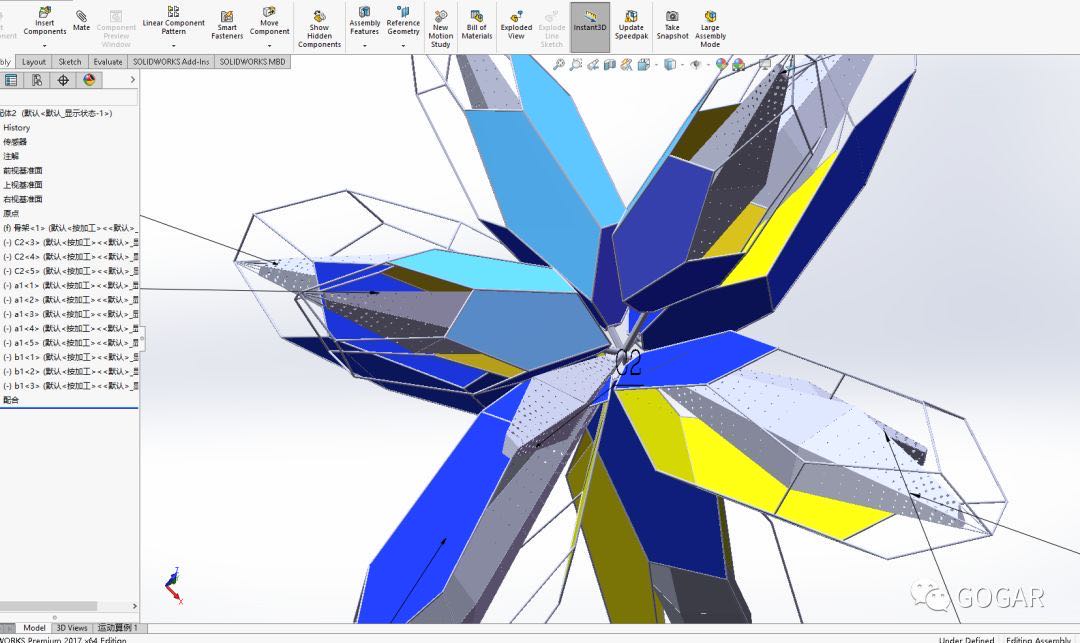Open the SOLIDWORKS Add-Ins tab
The width and height of the screenshot is (1080, 643).
tap(171, 61)
